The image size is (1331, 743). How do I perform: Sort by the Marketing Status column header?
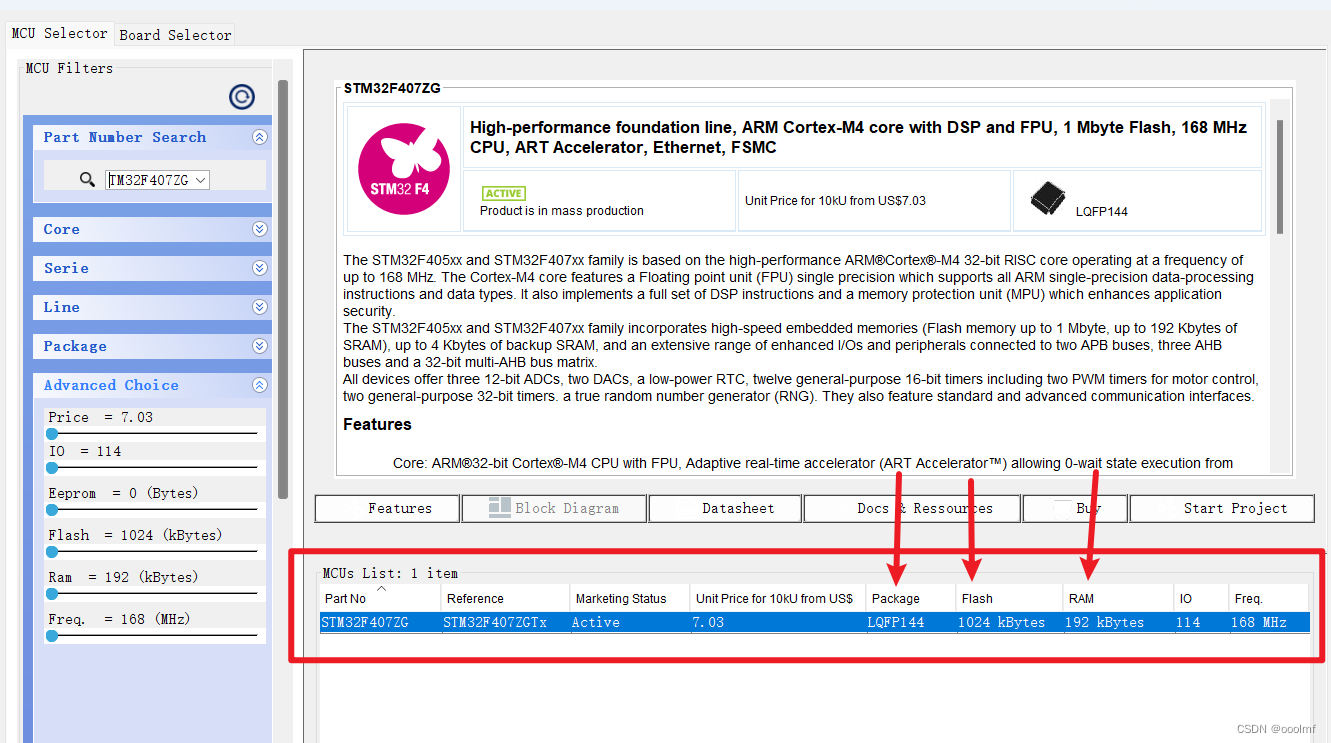[x=629, y=598]
